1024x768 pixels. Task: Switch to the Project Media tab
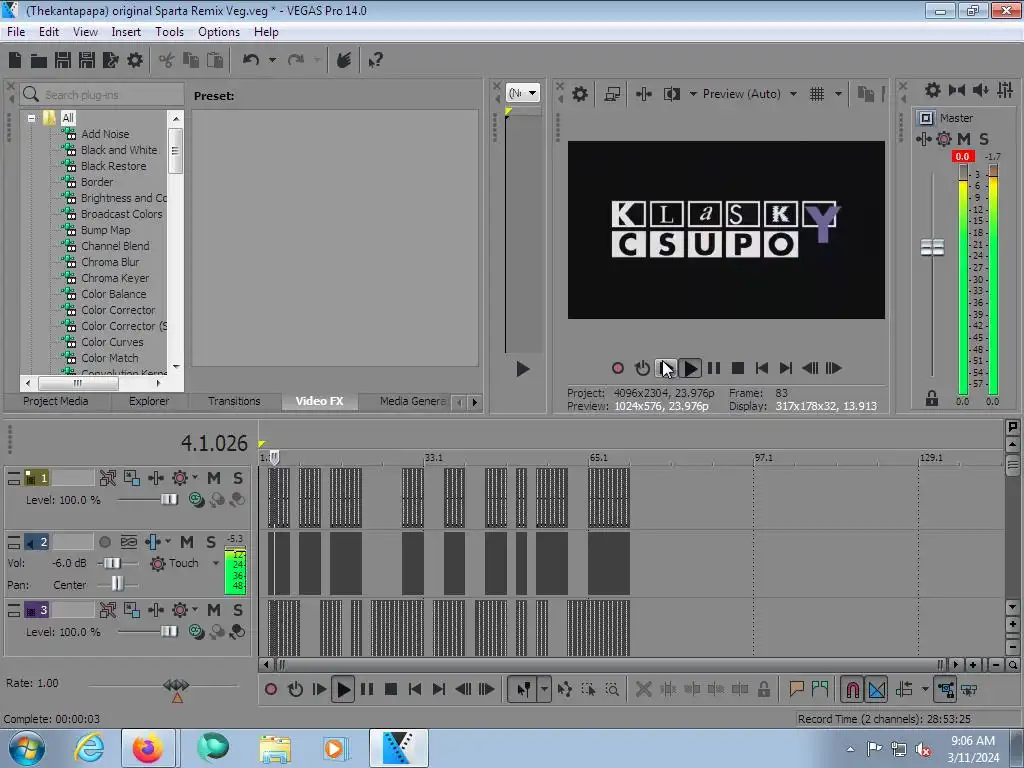(56, 401)
